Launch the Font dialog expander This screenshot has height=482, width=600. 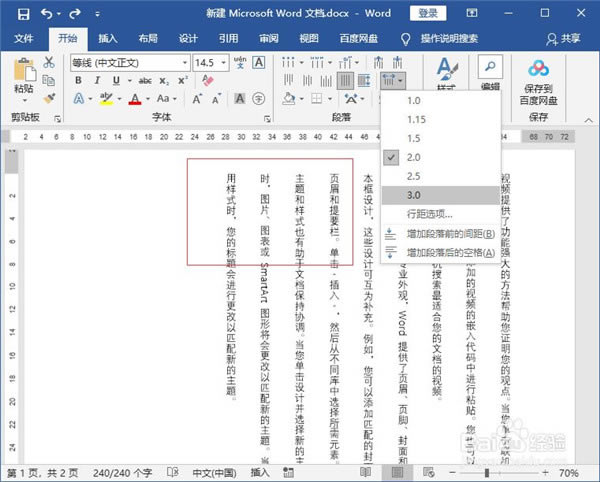tap(267, 119)
